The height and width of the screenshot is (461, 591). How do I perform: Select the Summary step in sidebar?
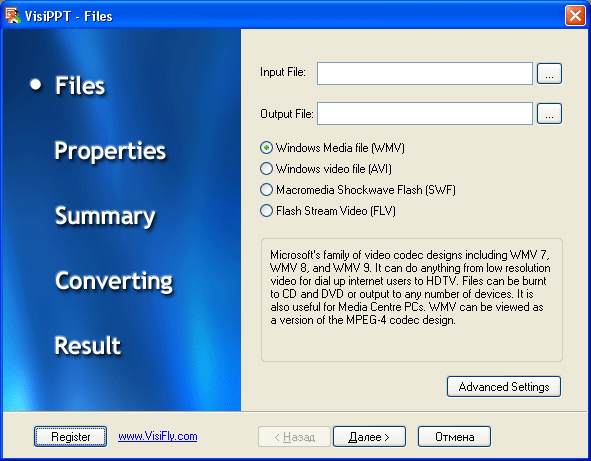(x=105, y=216)
